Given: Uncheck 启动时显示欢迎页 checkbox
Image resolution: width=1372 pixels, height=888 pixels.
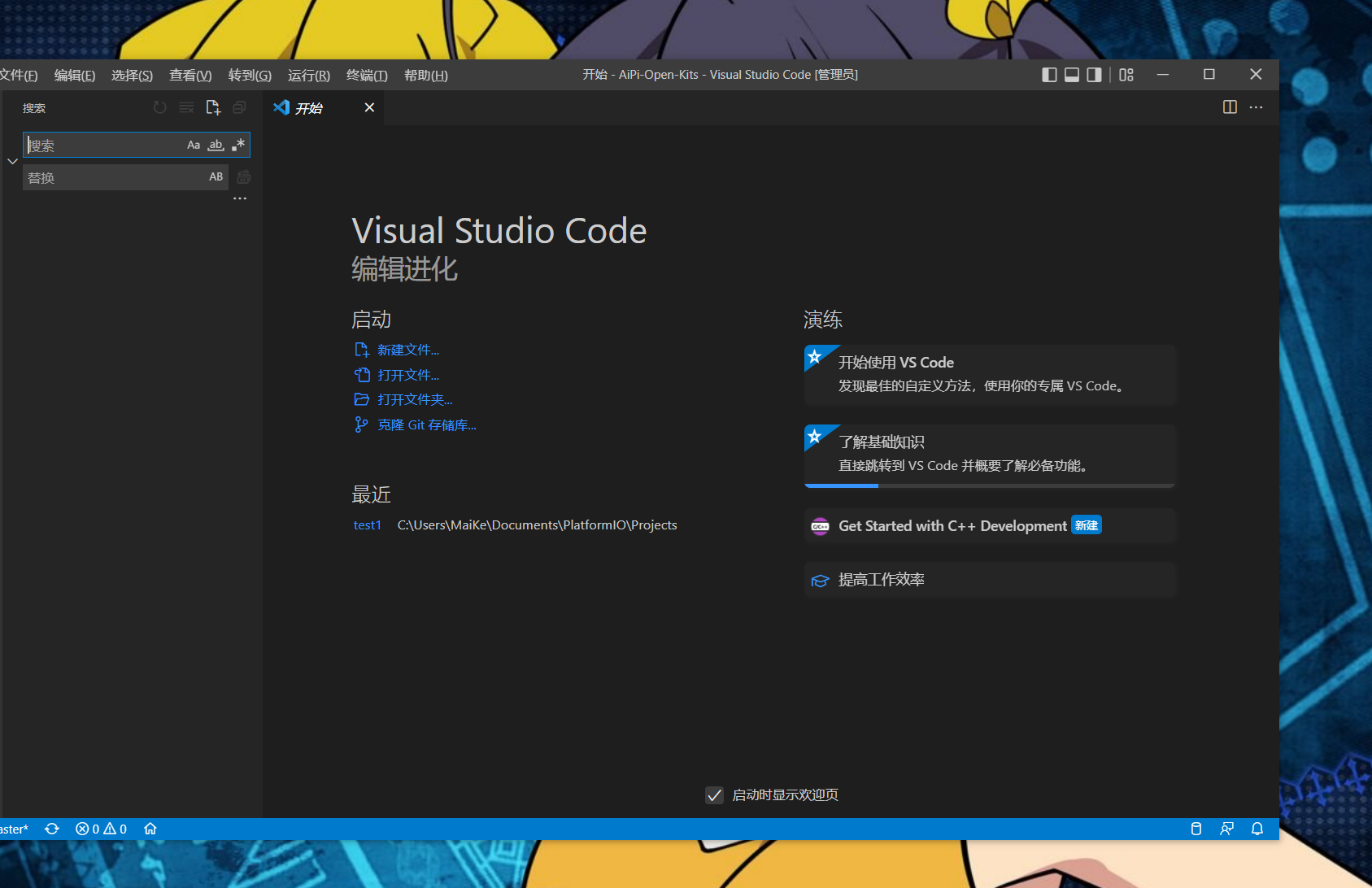Looking at the screenshot, I should point(714,795).
